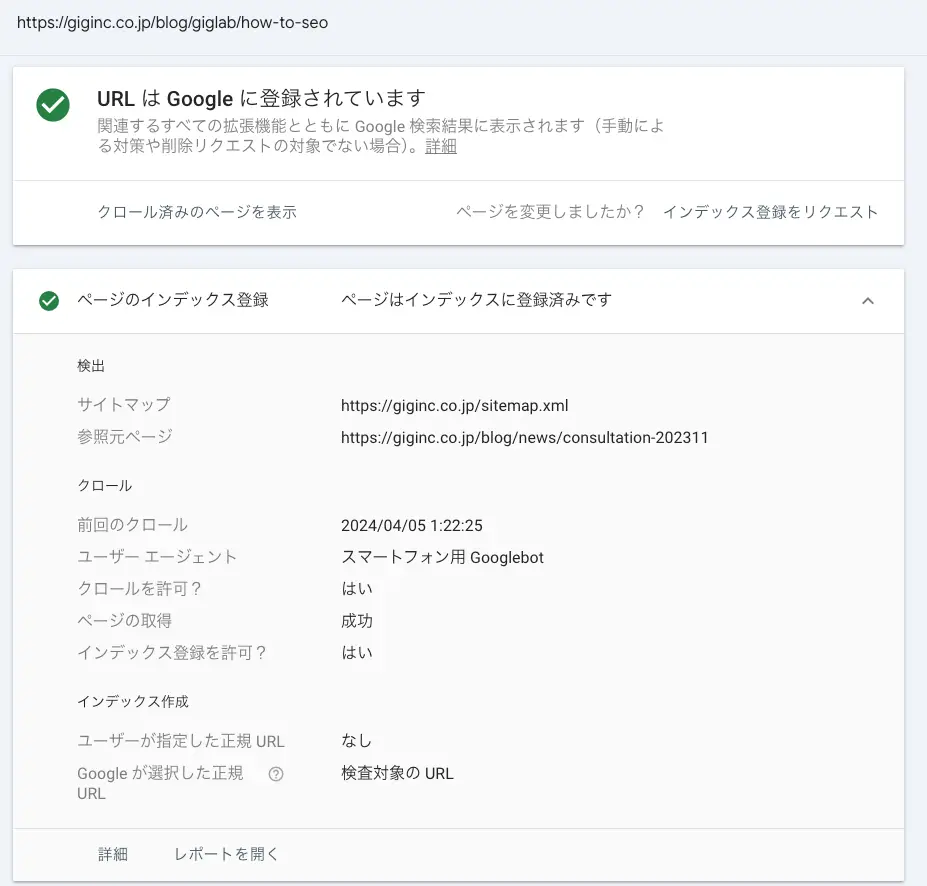This screenshot has width=927, height=886.
Task: Click the 検出 section header
Action: pos(91,366)
